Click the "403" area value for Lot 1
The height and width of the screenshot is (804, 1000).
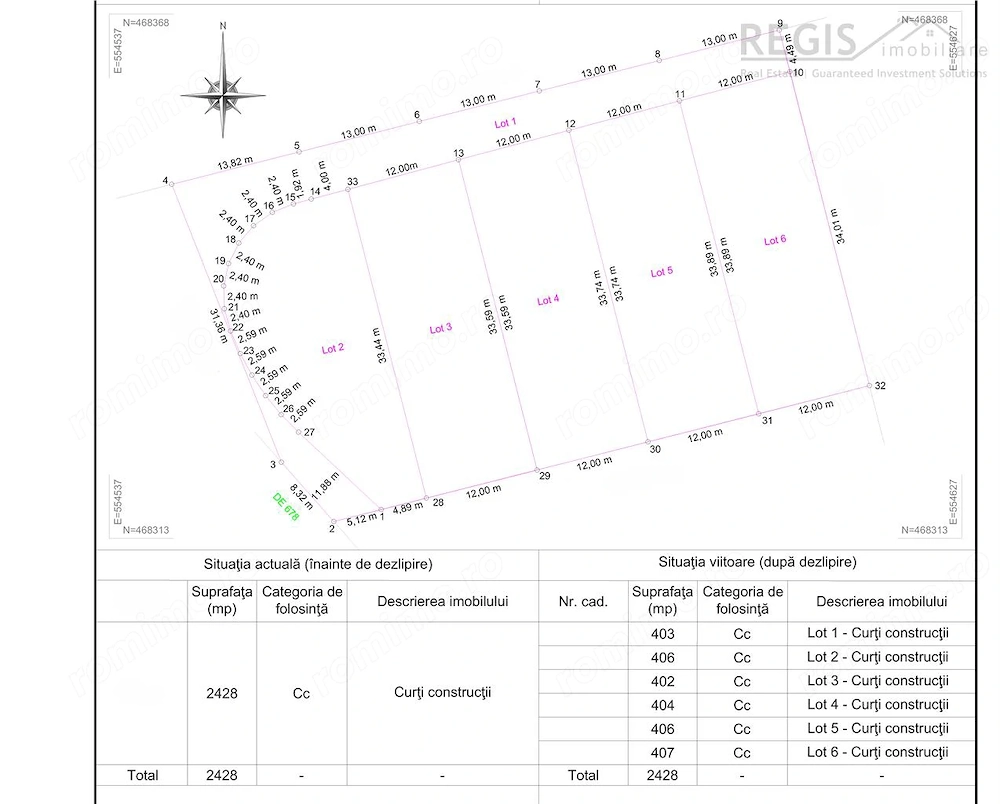(663, 634)
